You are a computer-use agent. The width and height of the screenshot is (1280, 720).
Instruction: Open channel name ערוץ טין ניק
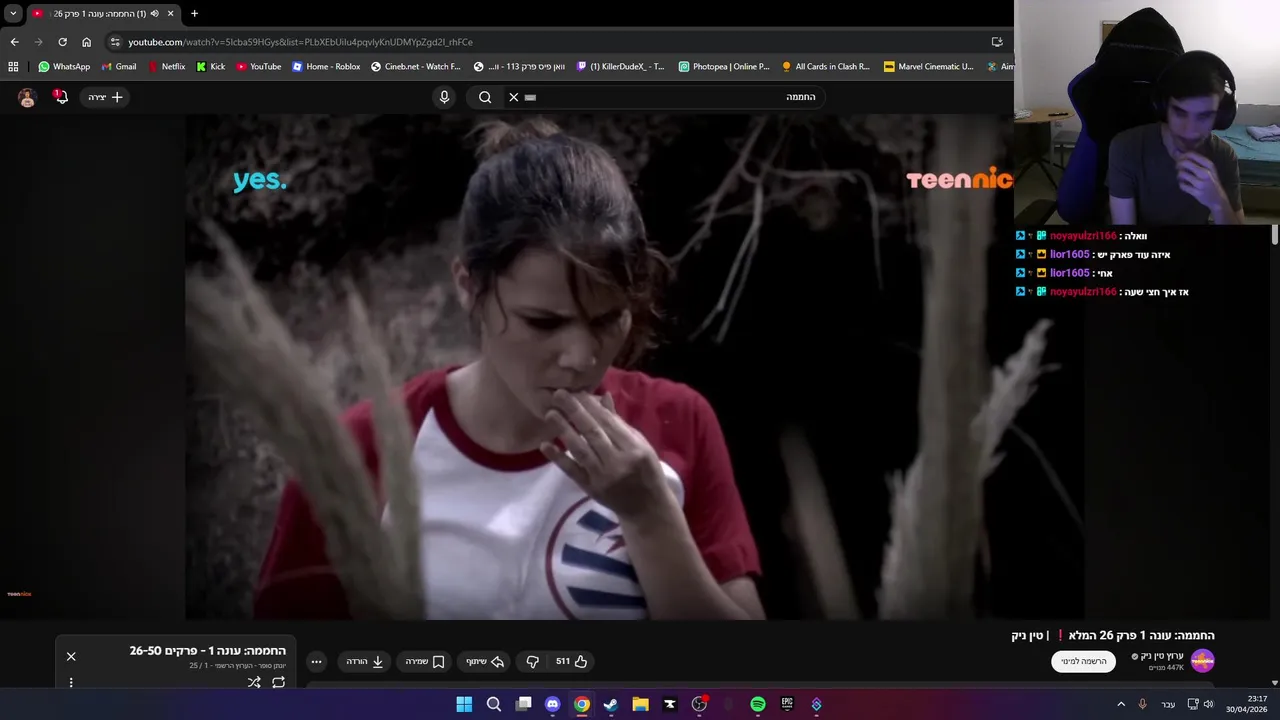click(x=1160, y=656)
